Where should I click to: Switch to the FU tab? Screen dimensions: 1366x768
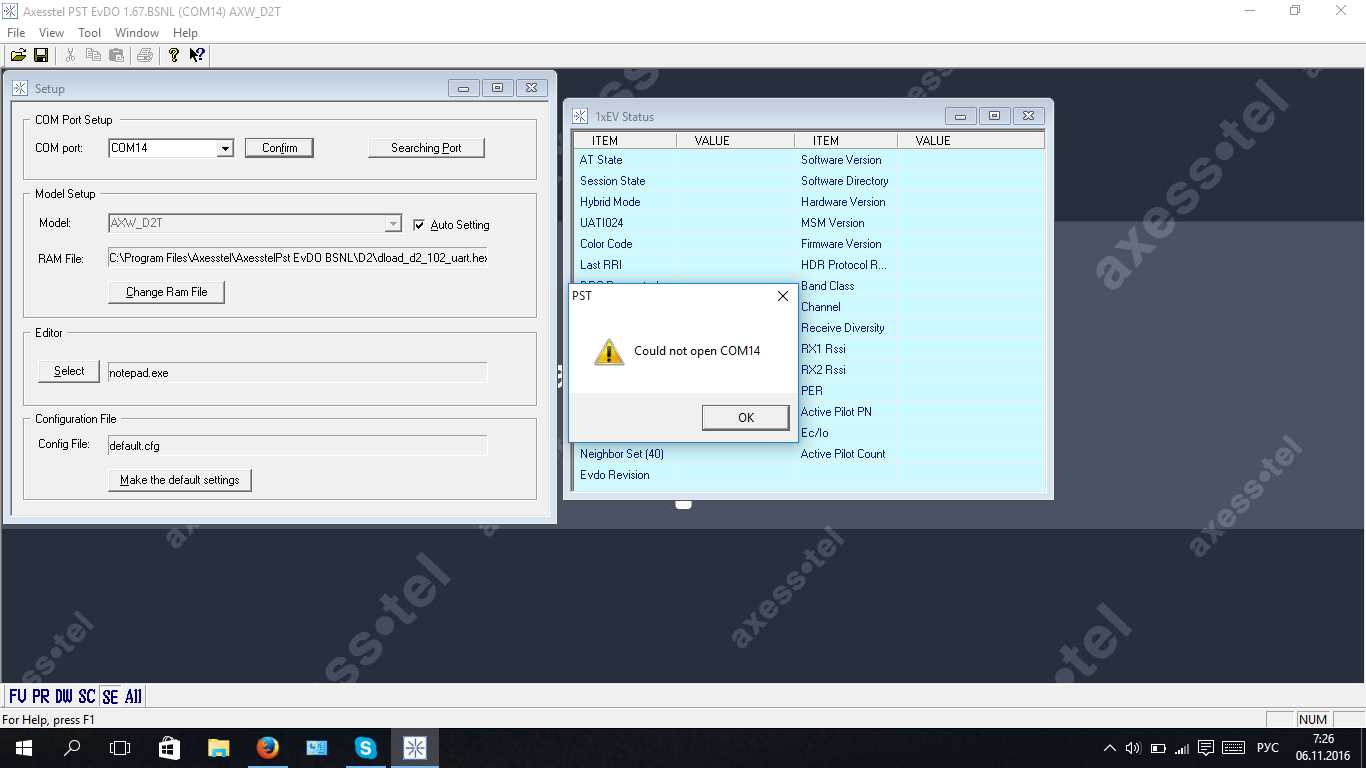[x=17, y=696]
